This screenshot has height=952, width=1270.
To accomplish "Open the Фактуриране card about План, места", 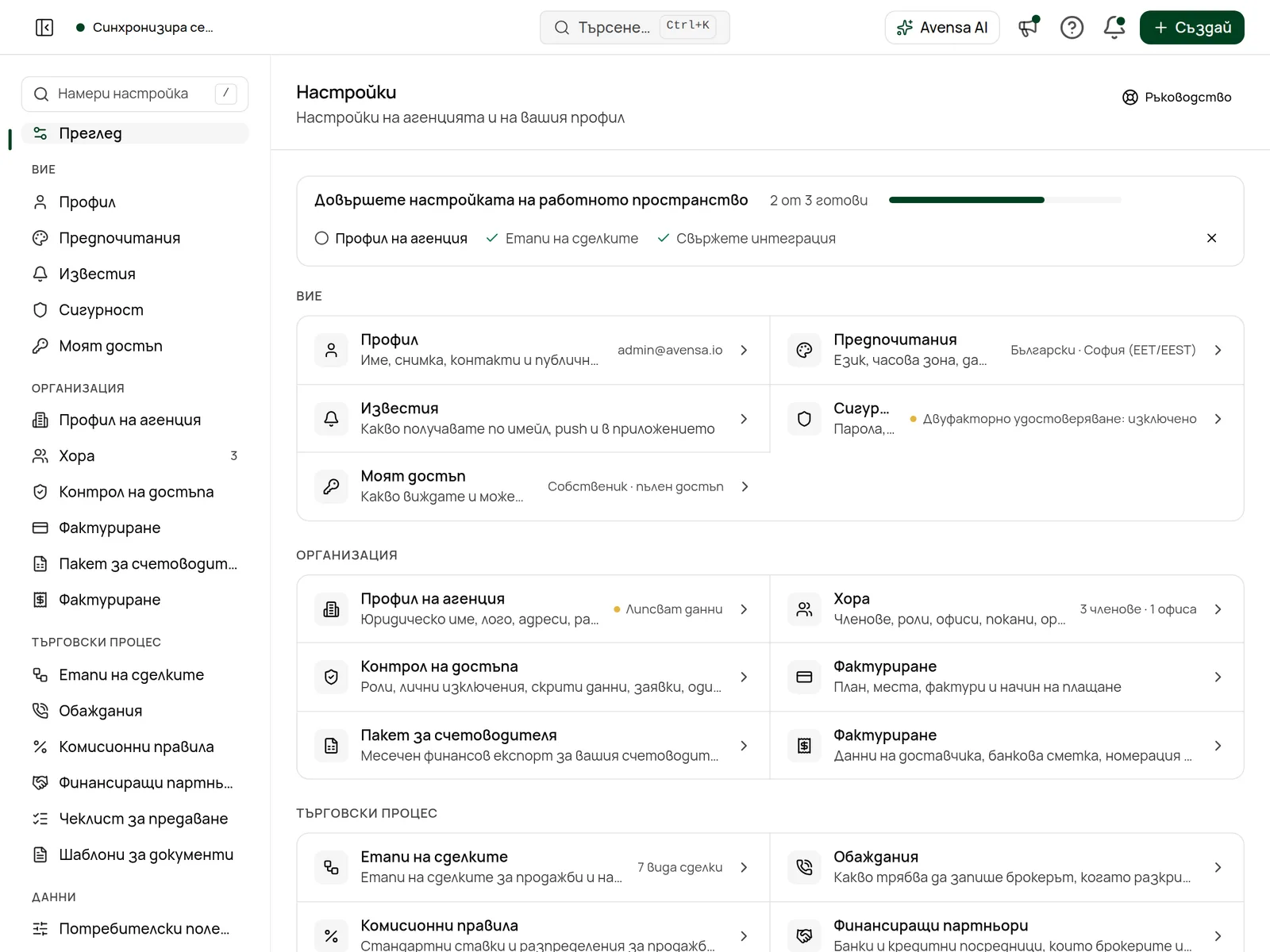I will (x=1006, y=677).
